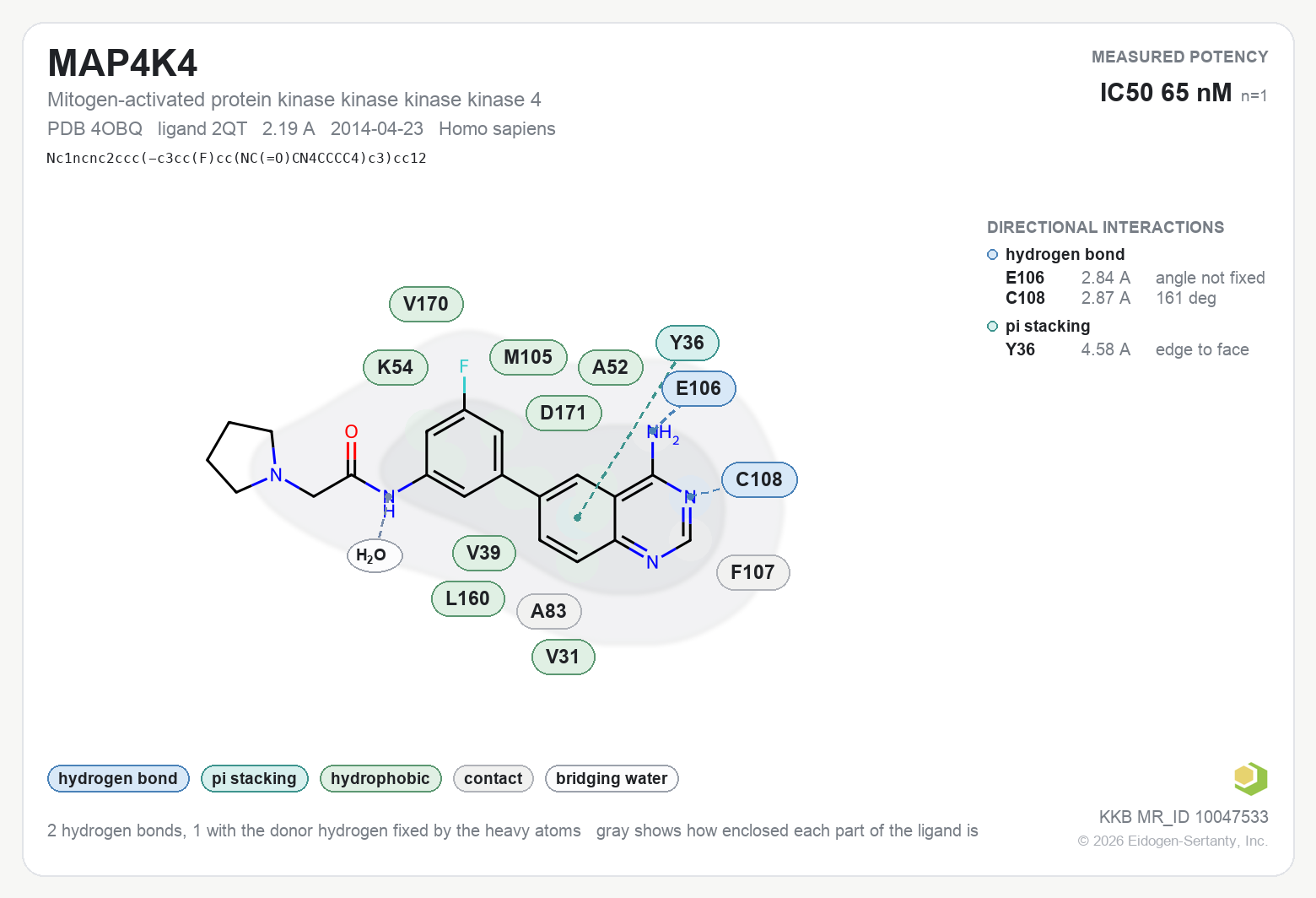Click the 'PDB 4OBQ' text
1316x898 pixels.
(94, 128)
